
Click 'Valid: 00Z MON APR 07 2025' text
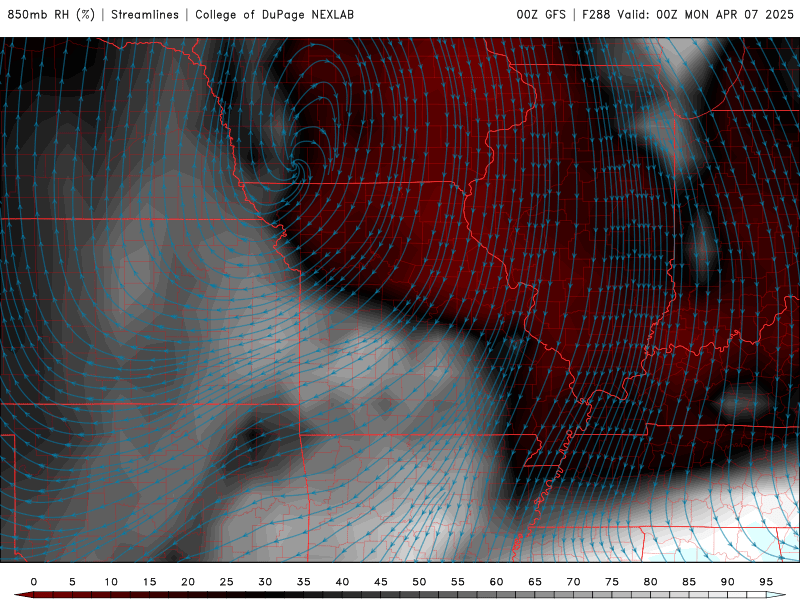[x=706, y=14]
